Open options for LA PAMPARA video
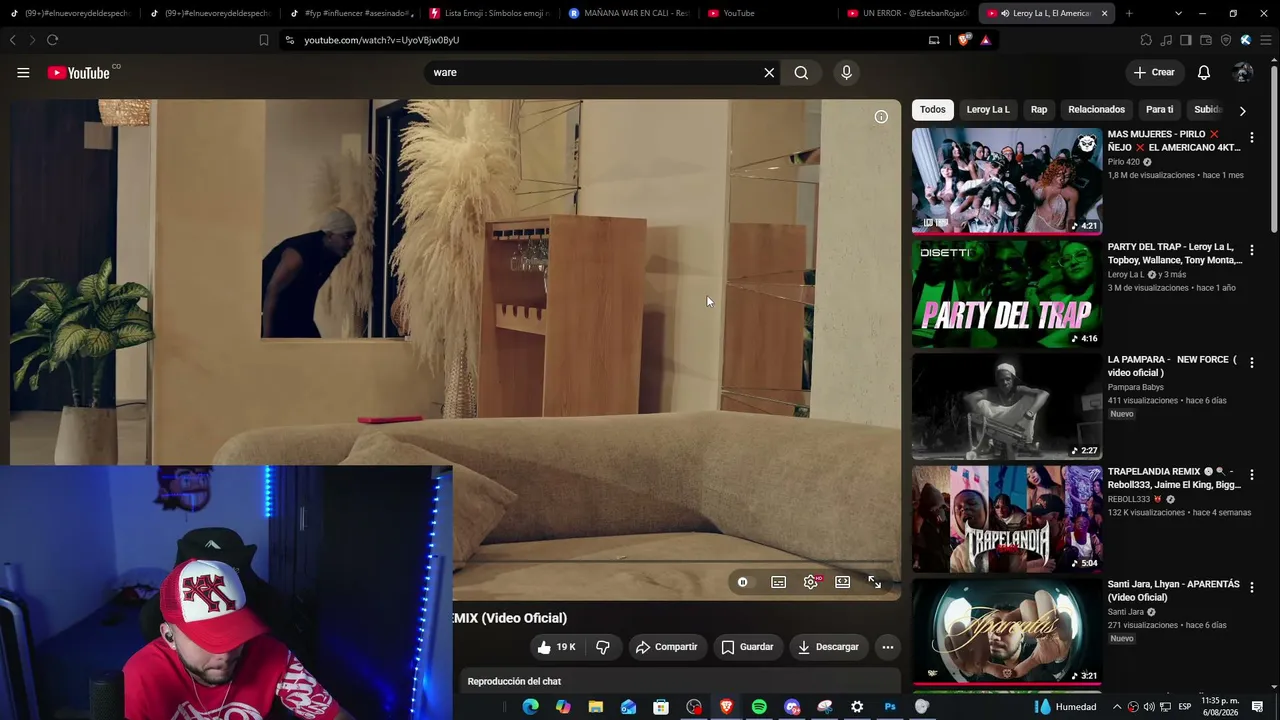This screenshot has width=1280, height=720. pyautogui.click(x=1251, y=363)
